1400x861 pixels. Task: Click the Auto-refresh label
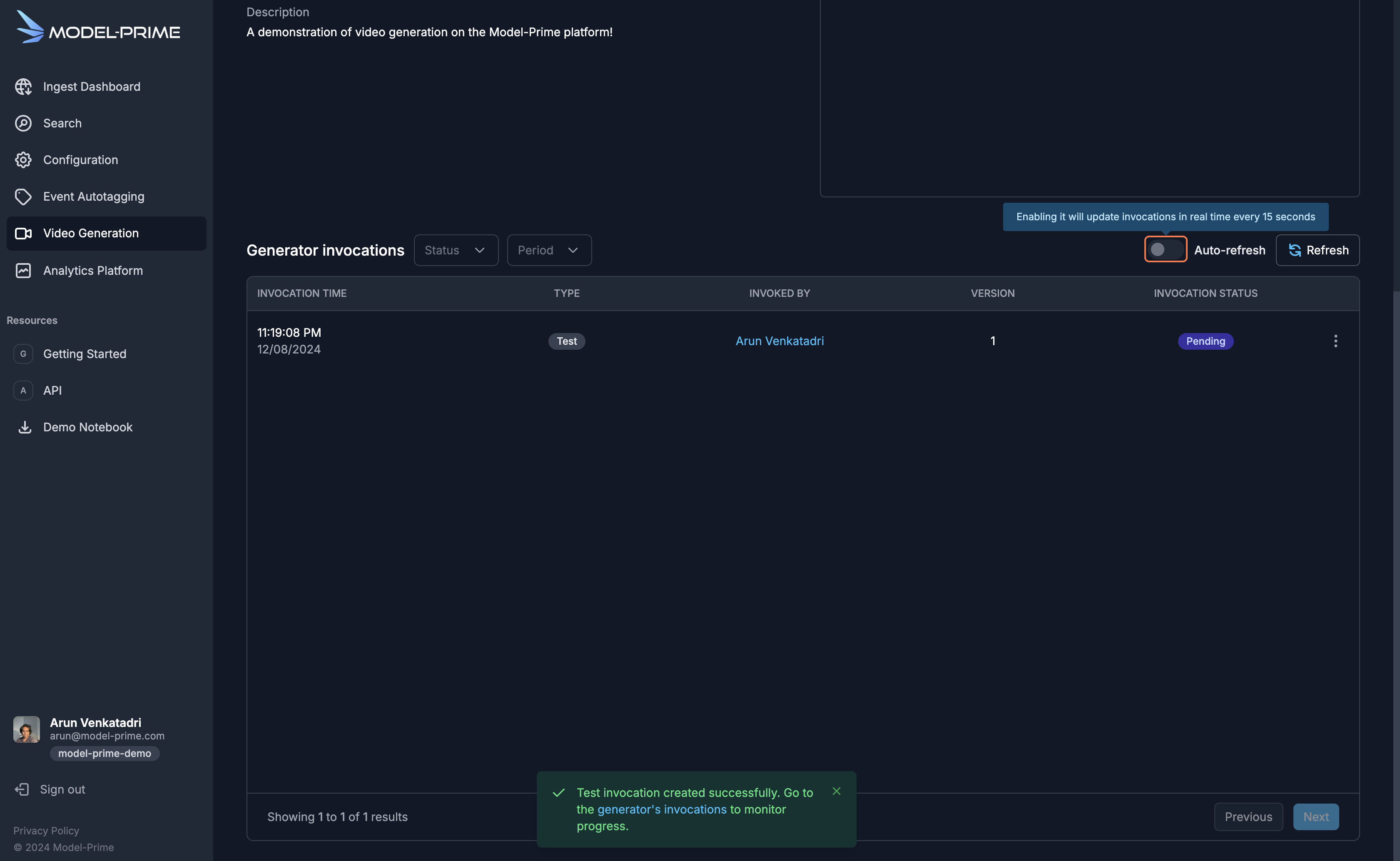pos(1229,250)
